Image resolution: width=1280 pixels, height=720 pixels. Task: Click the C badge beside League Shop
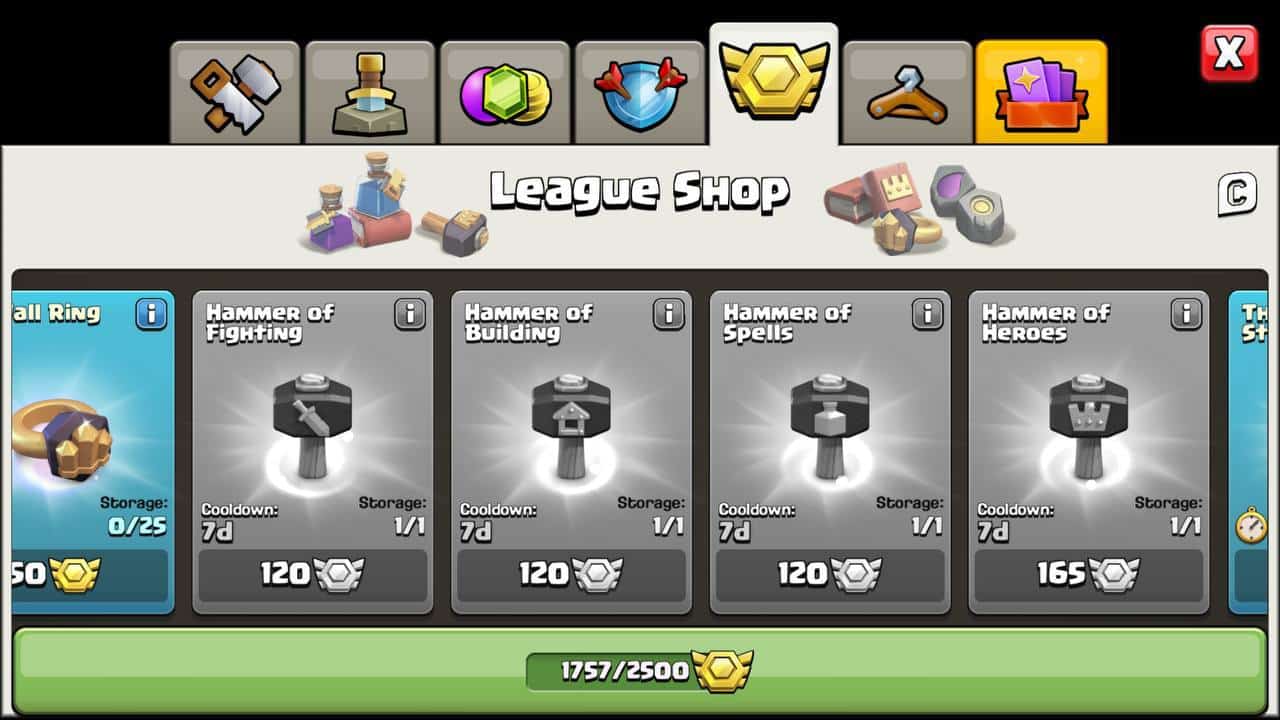coord(1237,194)
